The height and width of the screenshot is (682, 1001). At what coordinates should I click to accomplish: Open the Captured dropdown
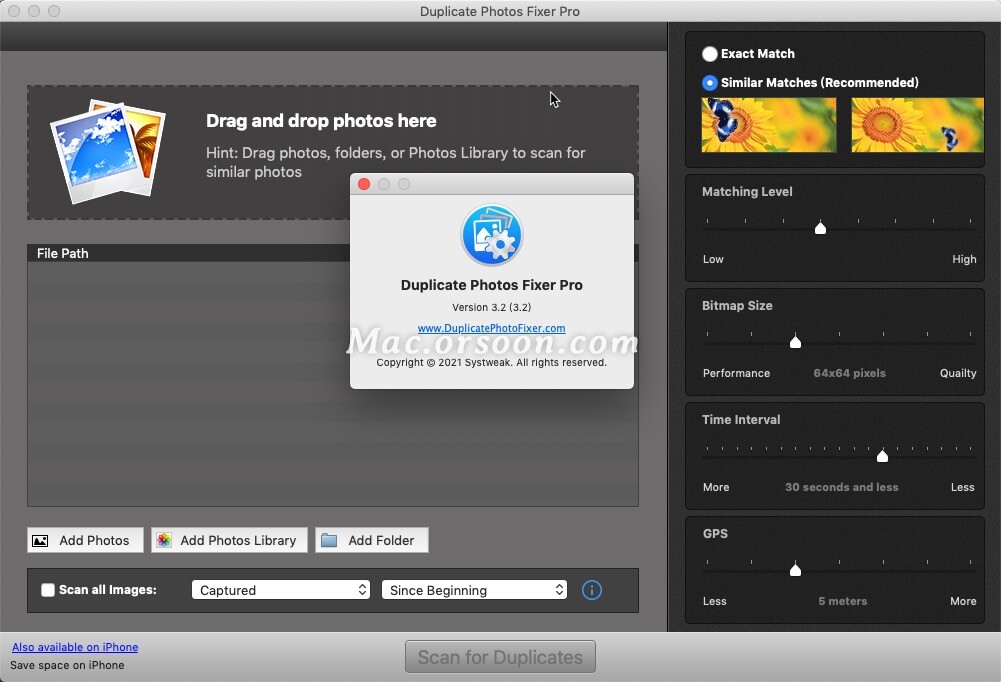281,590
